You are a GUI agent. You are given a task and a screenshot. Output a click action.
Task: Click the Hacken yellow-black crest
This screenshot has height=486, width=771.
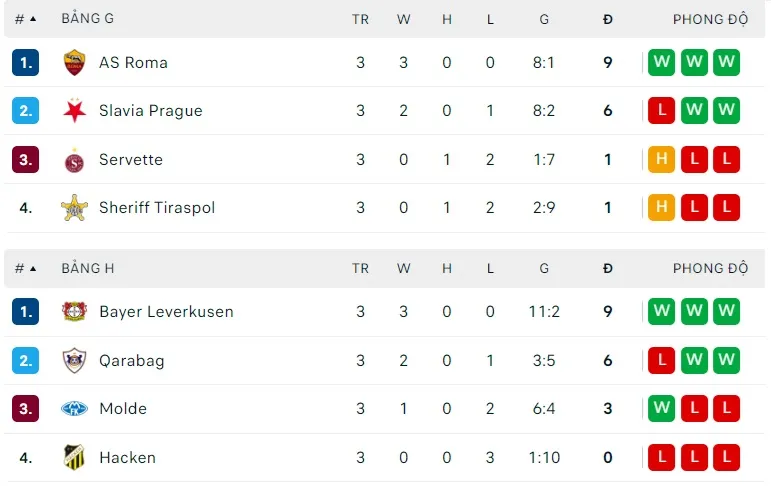[75, 457]
